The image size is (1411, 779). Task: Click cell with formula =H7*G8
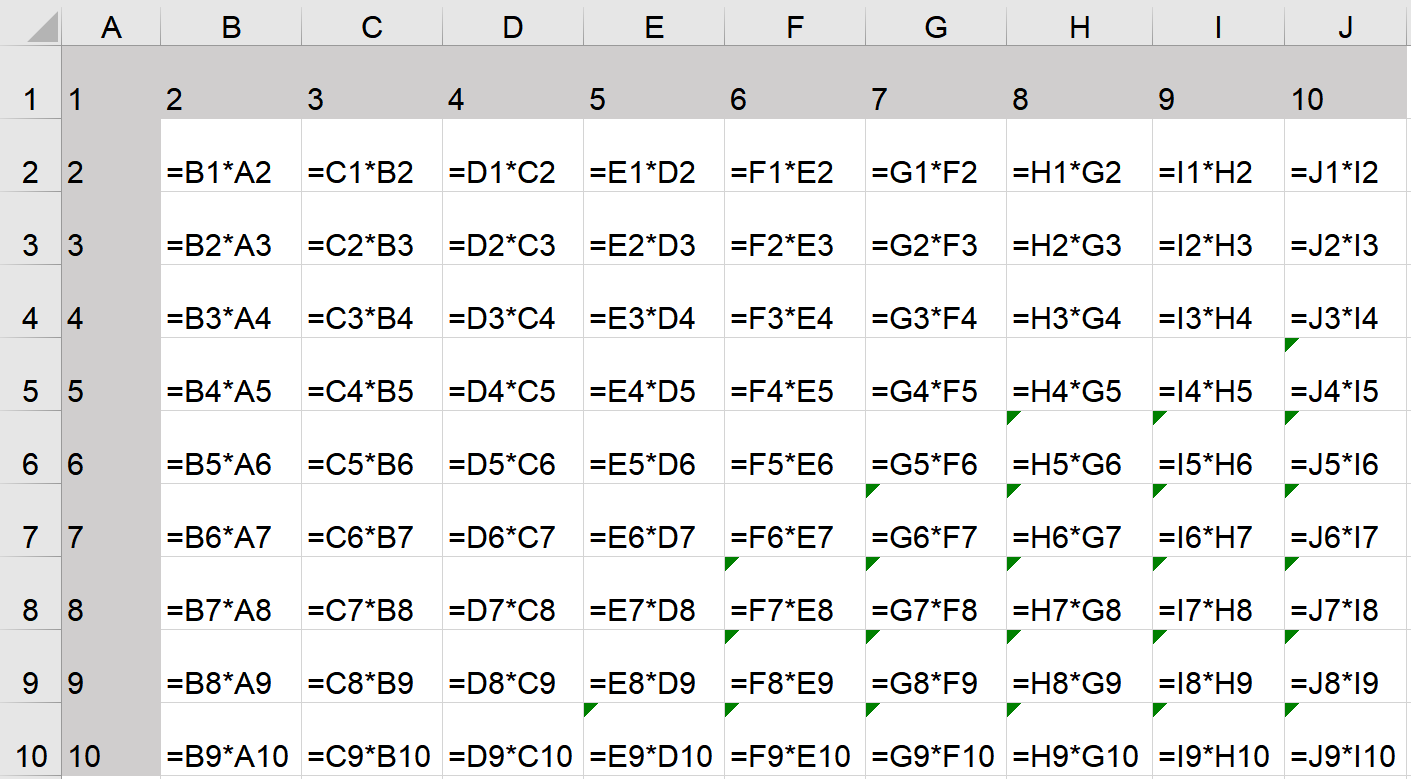pos(1079,593)
